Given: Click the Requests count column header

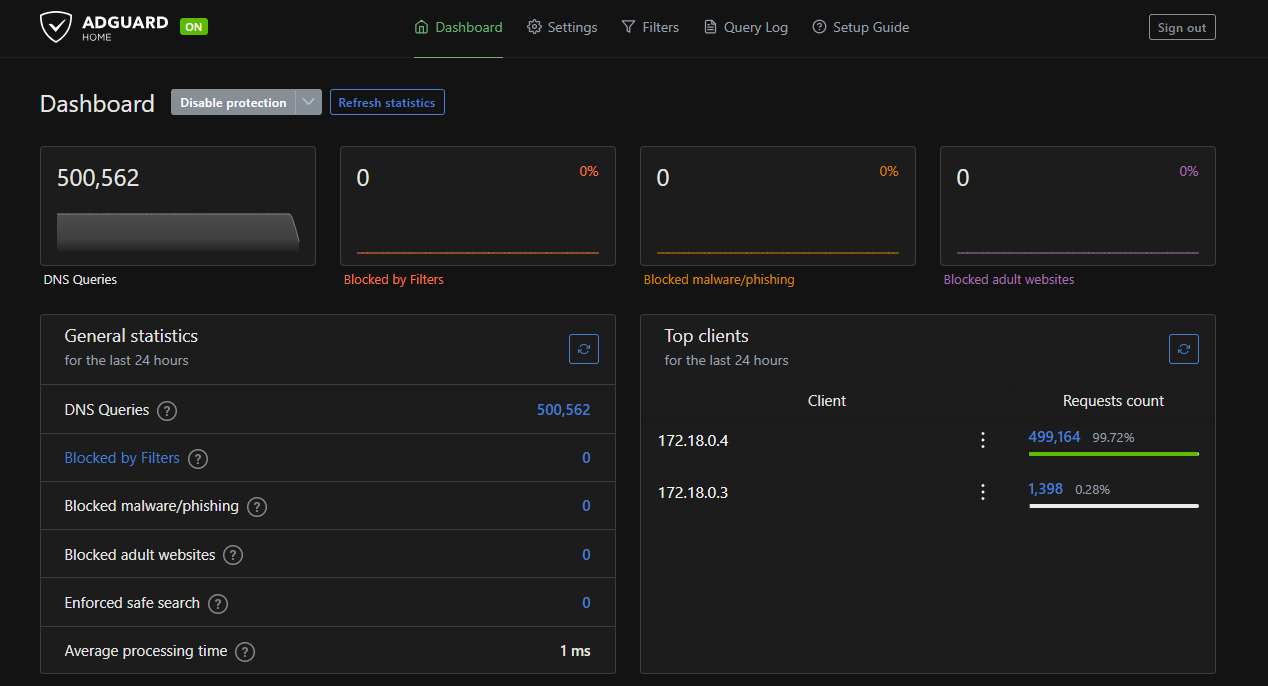Looking at the screenshot, I should [1113, 401].
